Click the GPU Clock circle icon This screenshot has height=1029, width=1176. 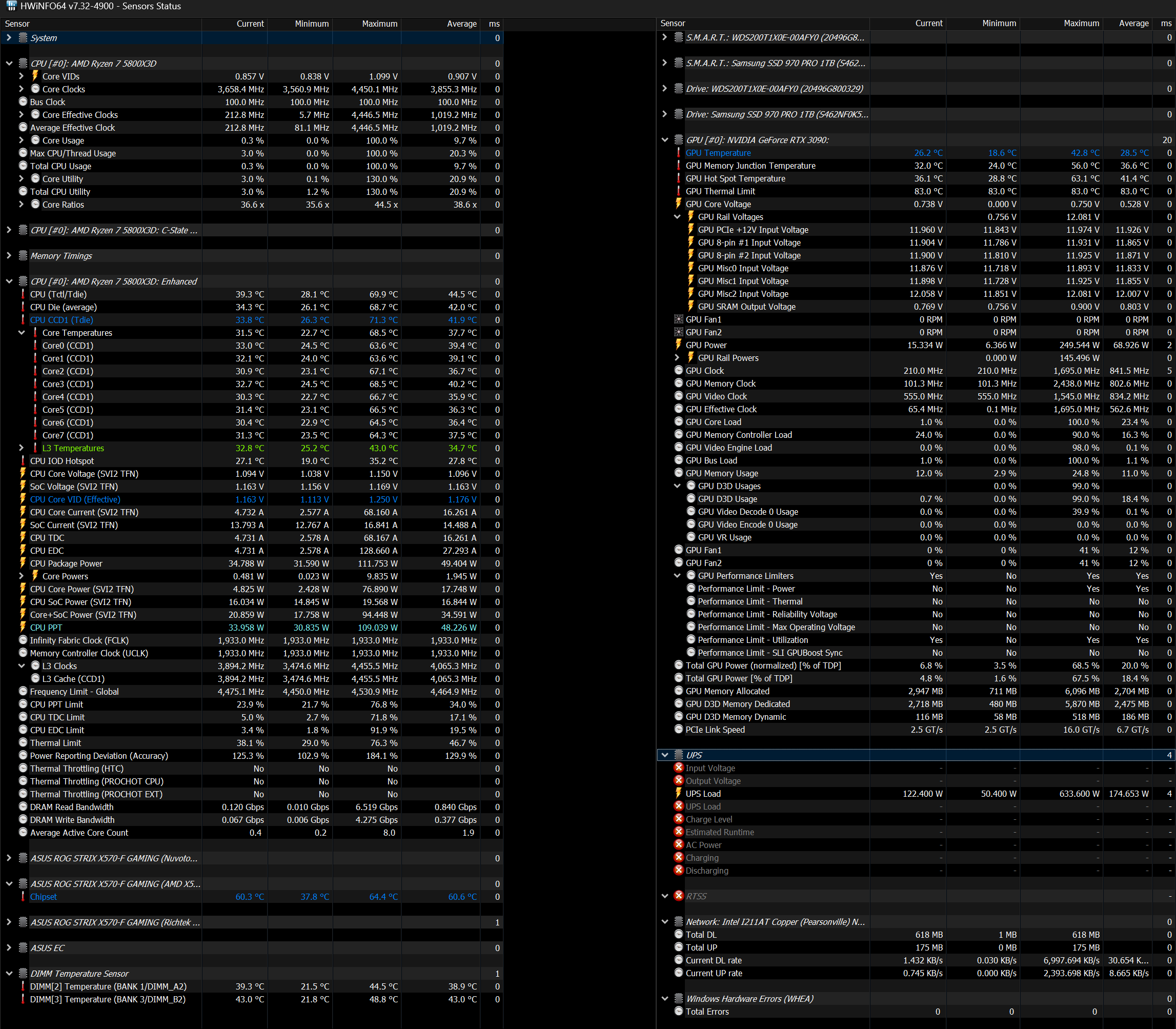point(679,370)
